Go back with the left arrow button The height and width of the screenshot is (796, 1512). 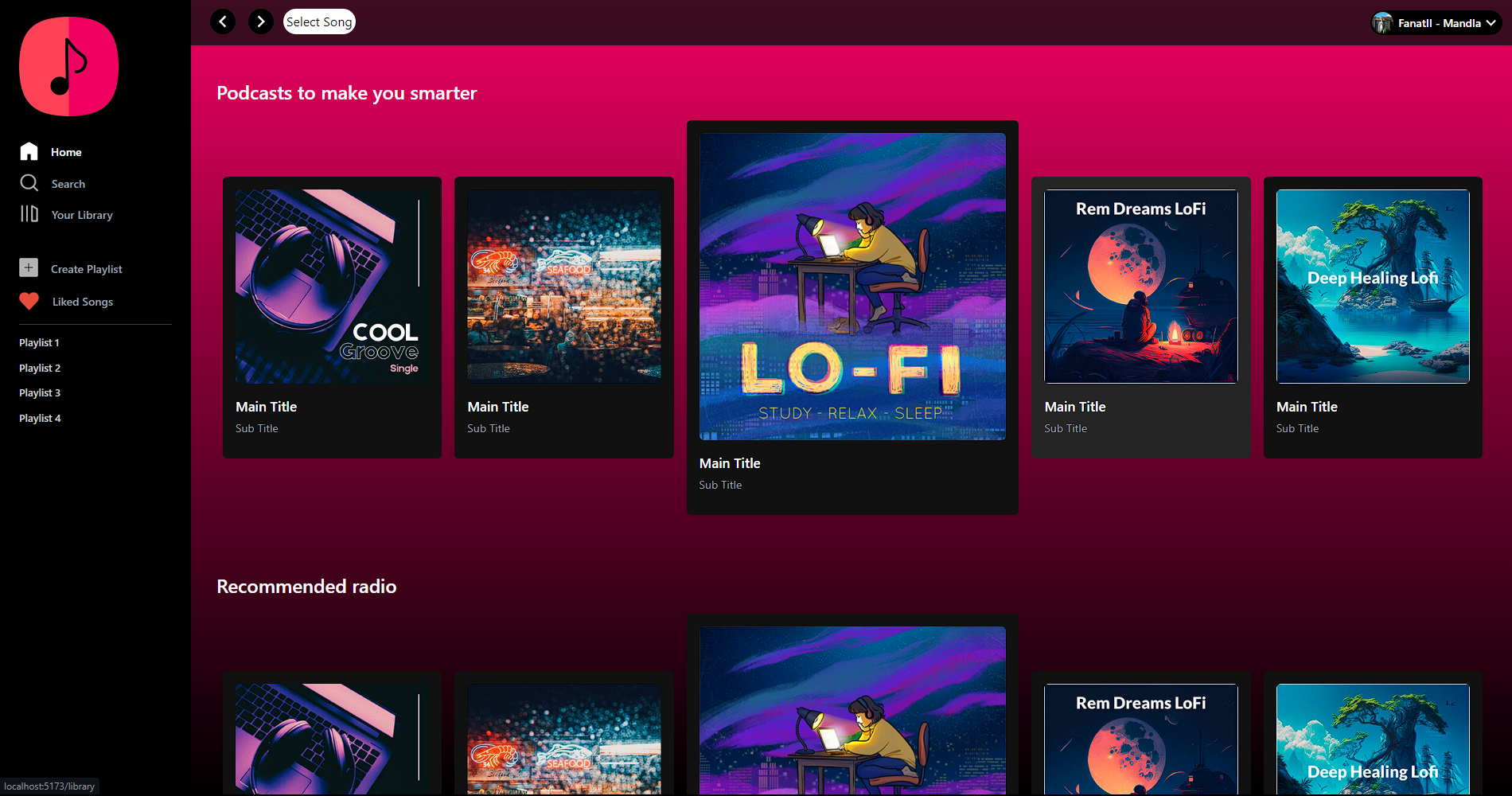[223, 21]
